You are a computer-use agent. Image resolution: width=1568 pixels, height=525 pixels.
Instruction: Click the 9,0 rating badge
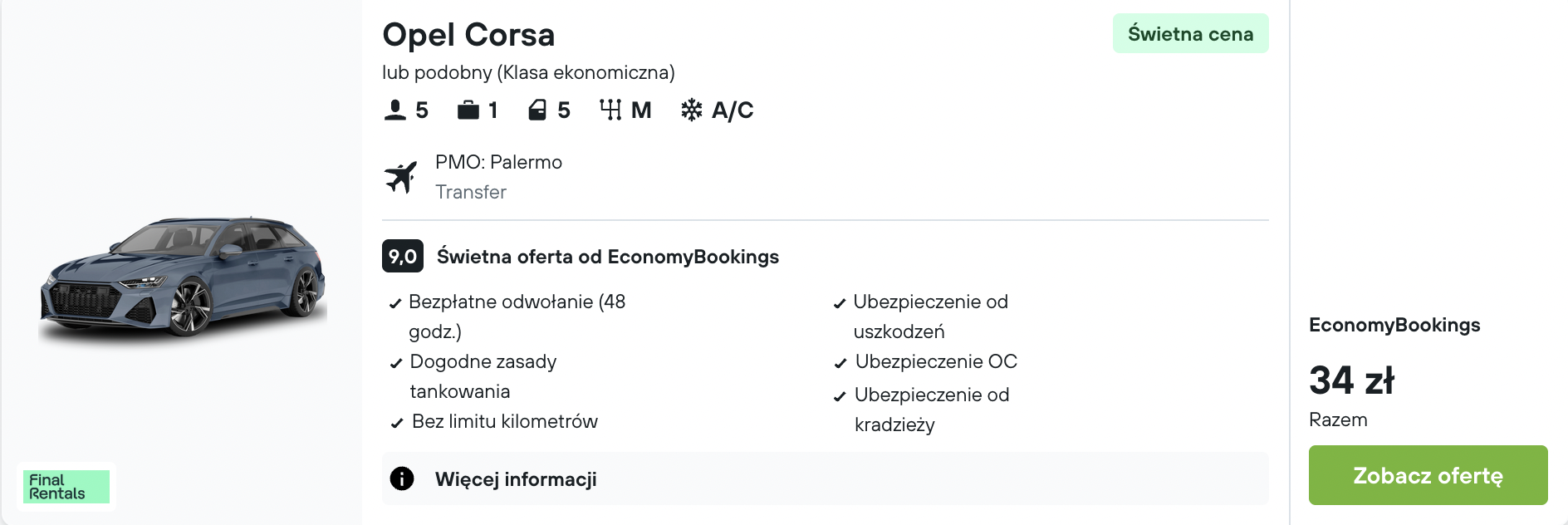pyautogui.click(x=403, y=256)
